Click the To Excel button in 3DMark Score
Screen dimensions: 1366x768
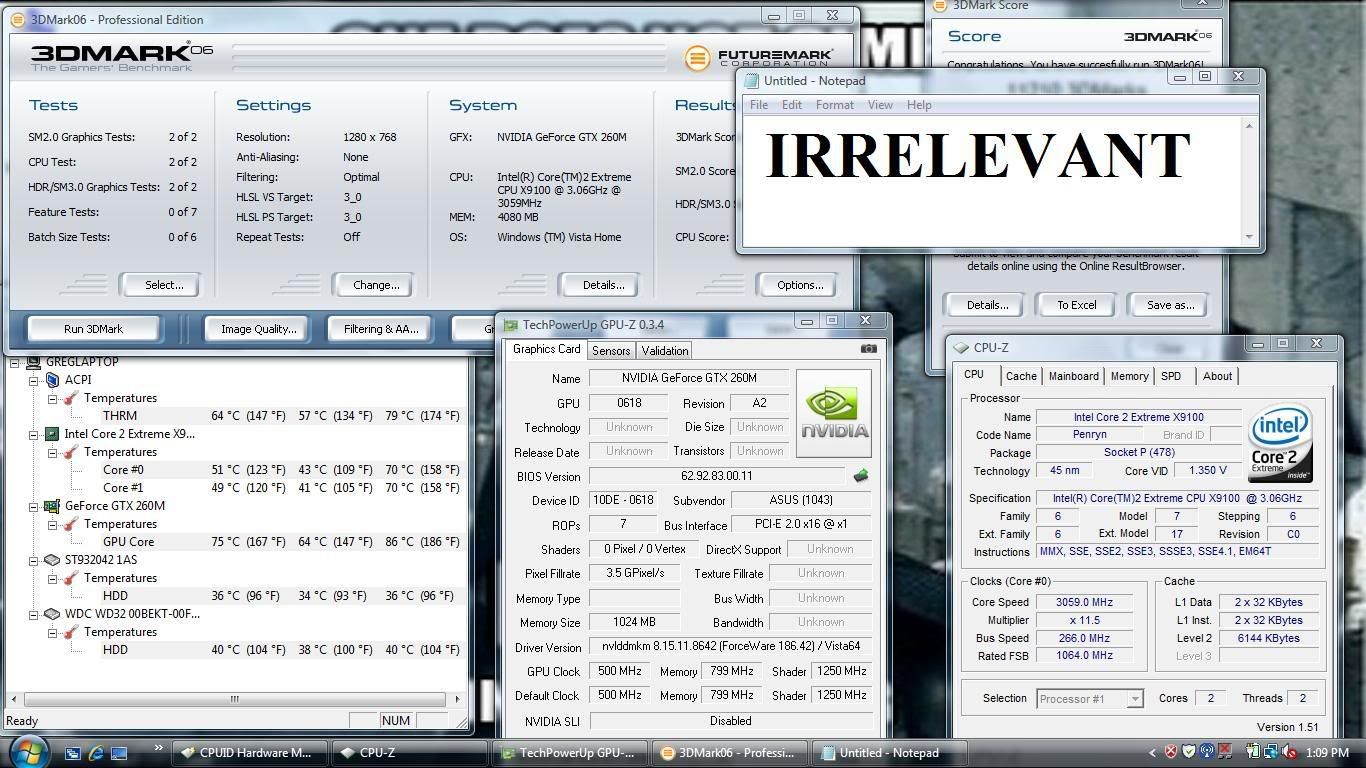tap(1077, 305)
